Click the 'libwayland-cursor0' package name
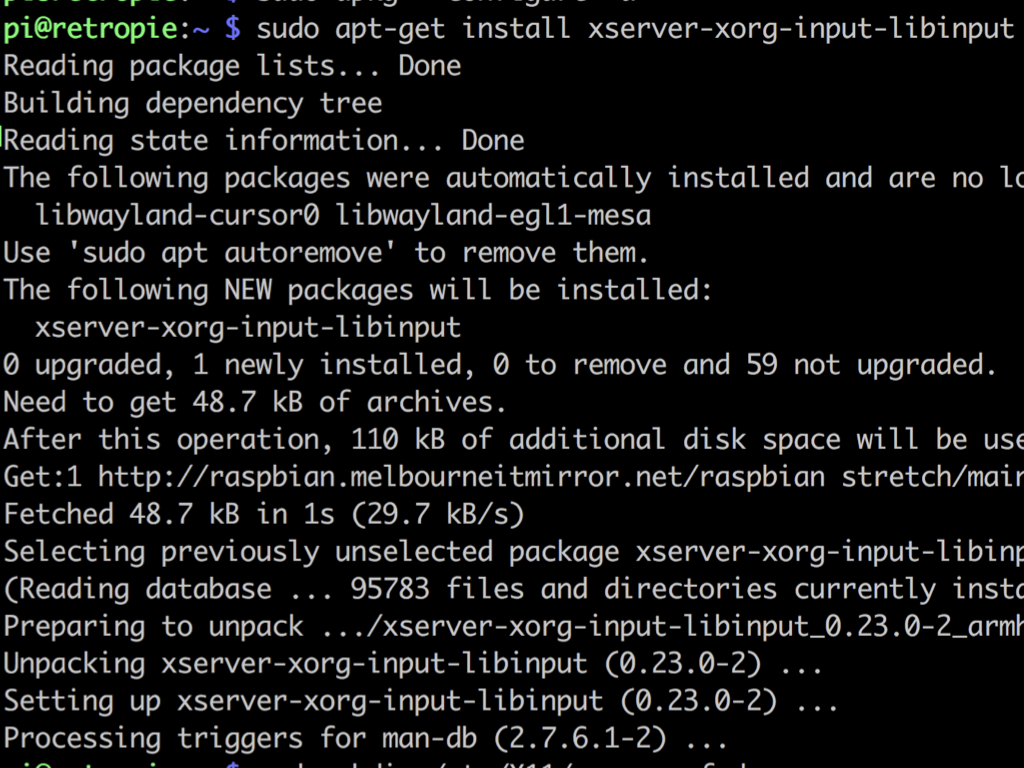Viewport: 1024px width, 768px height. pyautogui.click(x=177, y=216)
